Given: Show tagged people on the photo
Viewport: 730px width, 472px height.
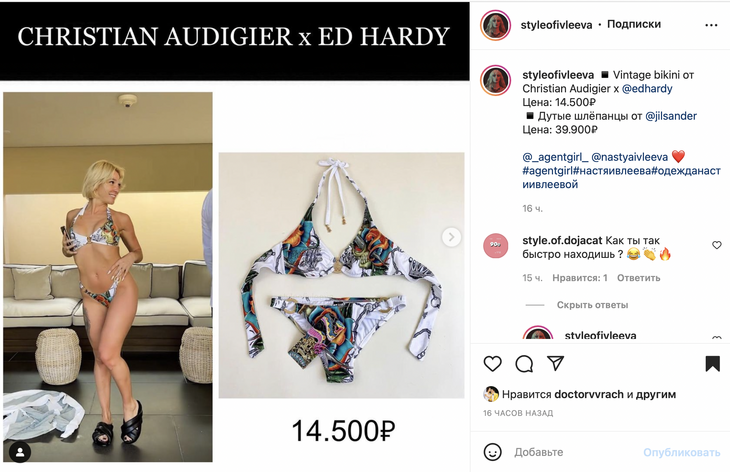Looking at the screenshot, I should click(20, 452).
